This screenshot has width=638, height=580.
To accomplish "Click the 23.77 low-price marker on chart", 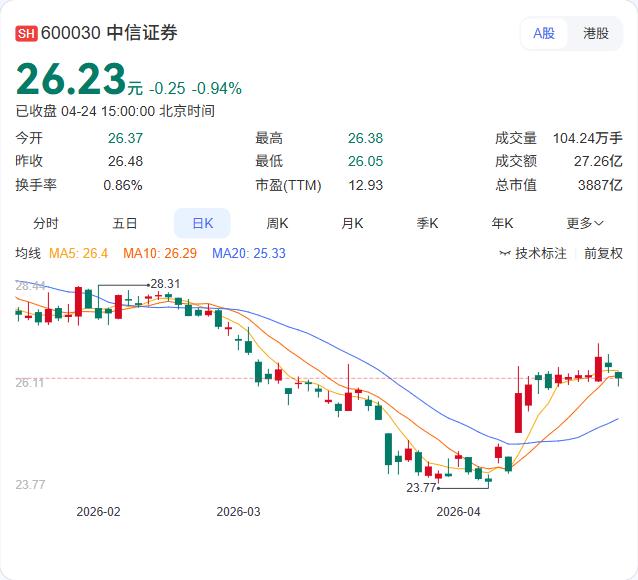I will pos(421,488).
